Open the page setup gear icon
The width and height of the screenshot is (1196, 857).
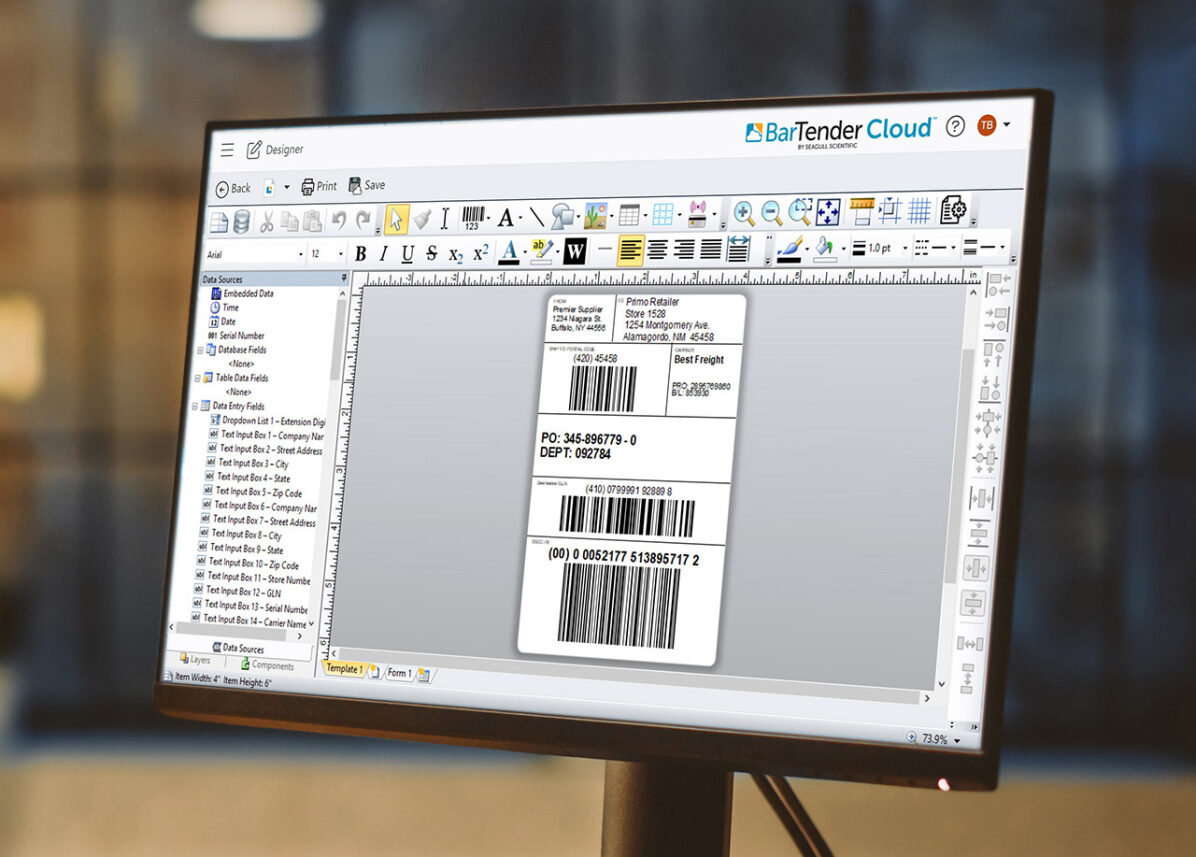(953, 210)
